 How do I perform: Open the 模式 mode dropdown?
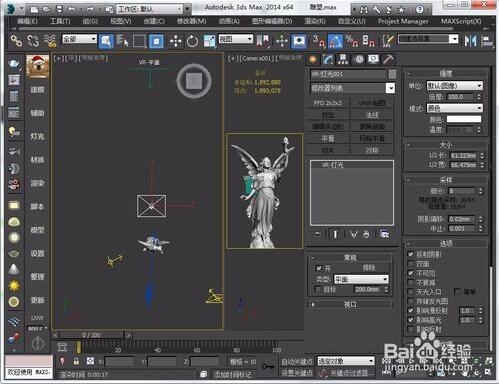click(x=454, y=108)
